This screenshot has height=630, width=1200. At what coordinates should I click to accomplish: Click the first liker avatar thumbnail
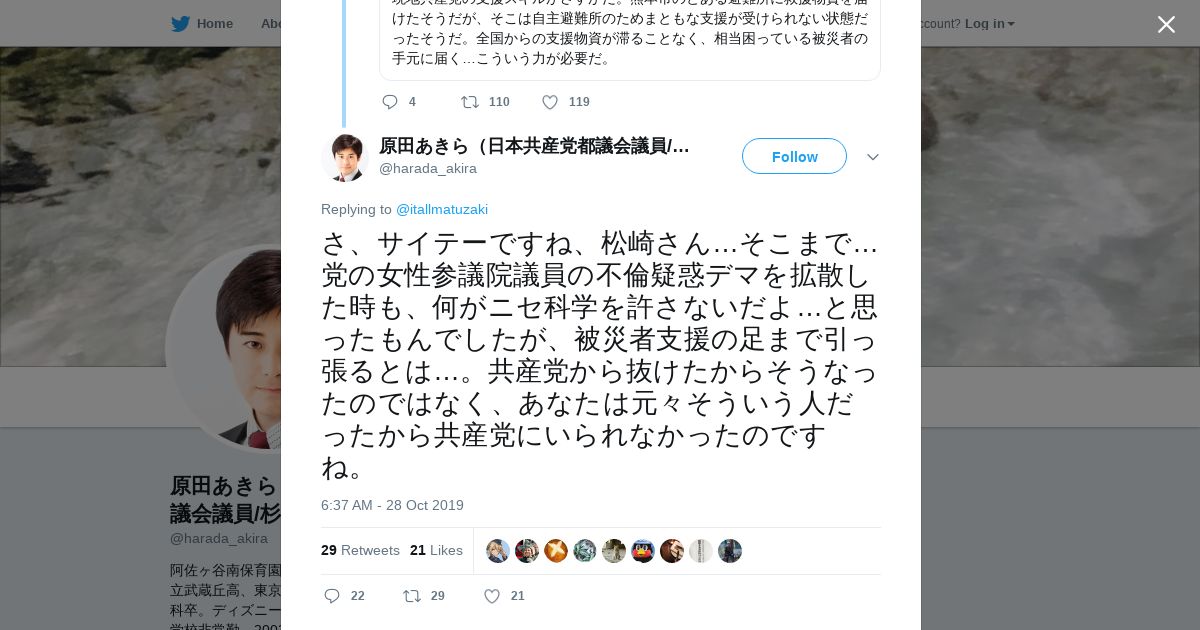(x=498, y=551)
